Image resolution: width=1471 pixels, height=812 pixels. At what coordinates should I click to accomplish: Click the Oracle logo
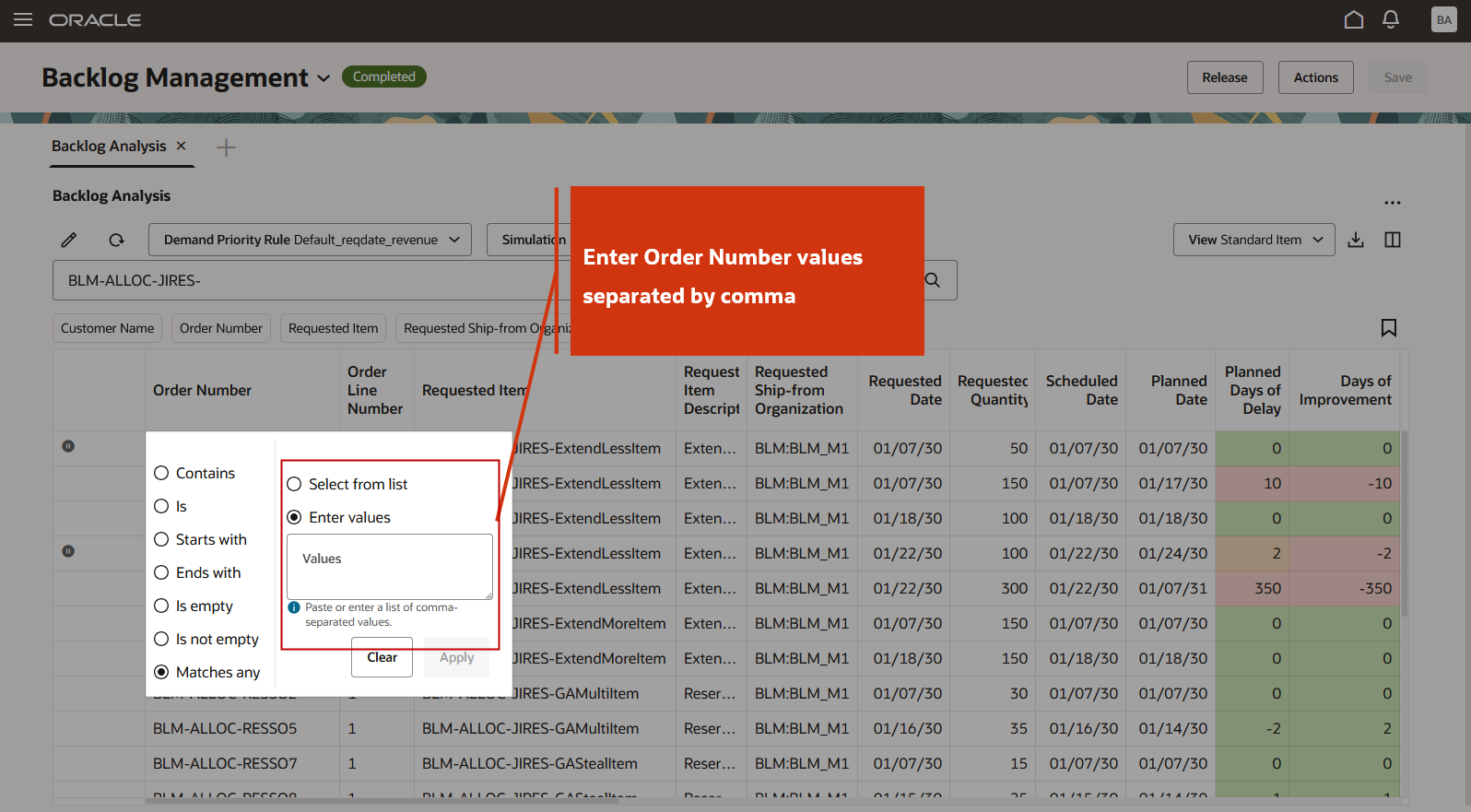click(x=95, y=19)
